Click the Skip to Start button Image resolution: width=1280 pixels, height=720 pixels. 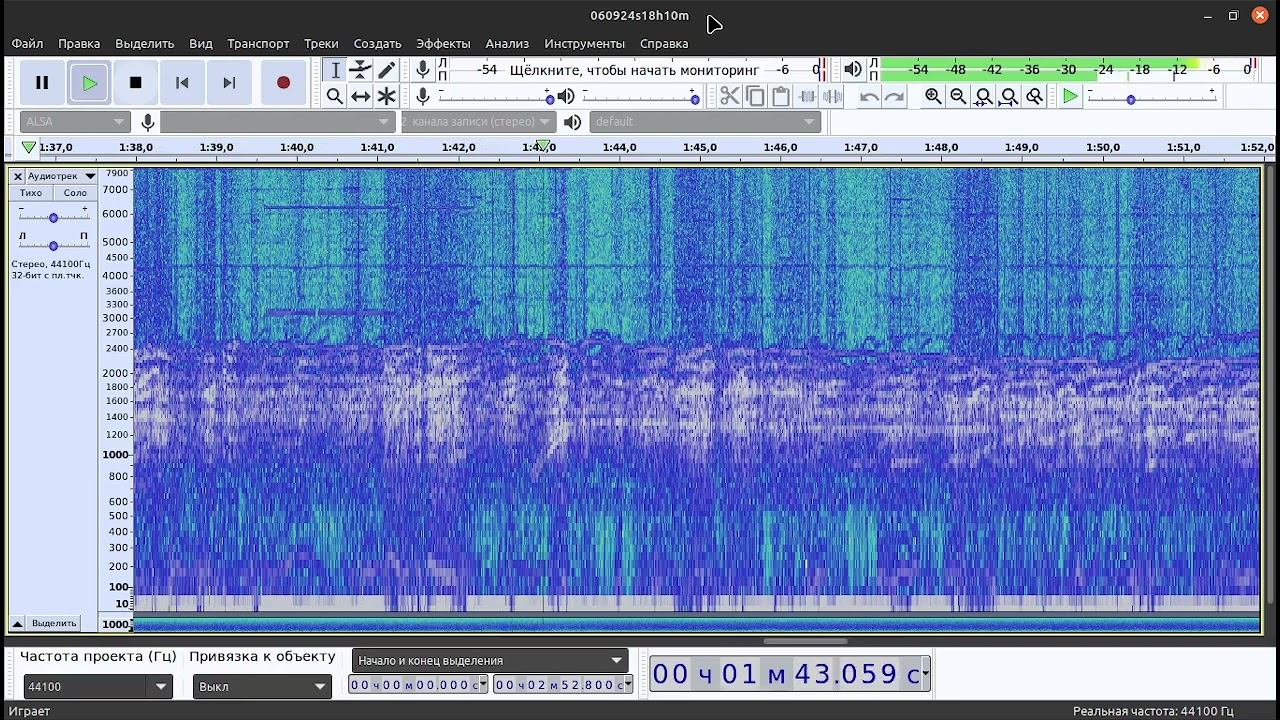[x=182, y=83]
